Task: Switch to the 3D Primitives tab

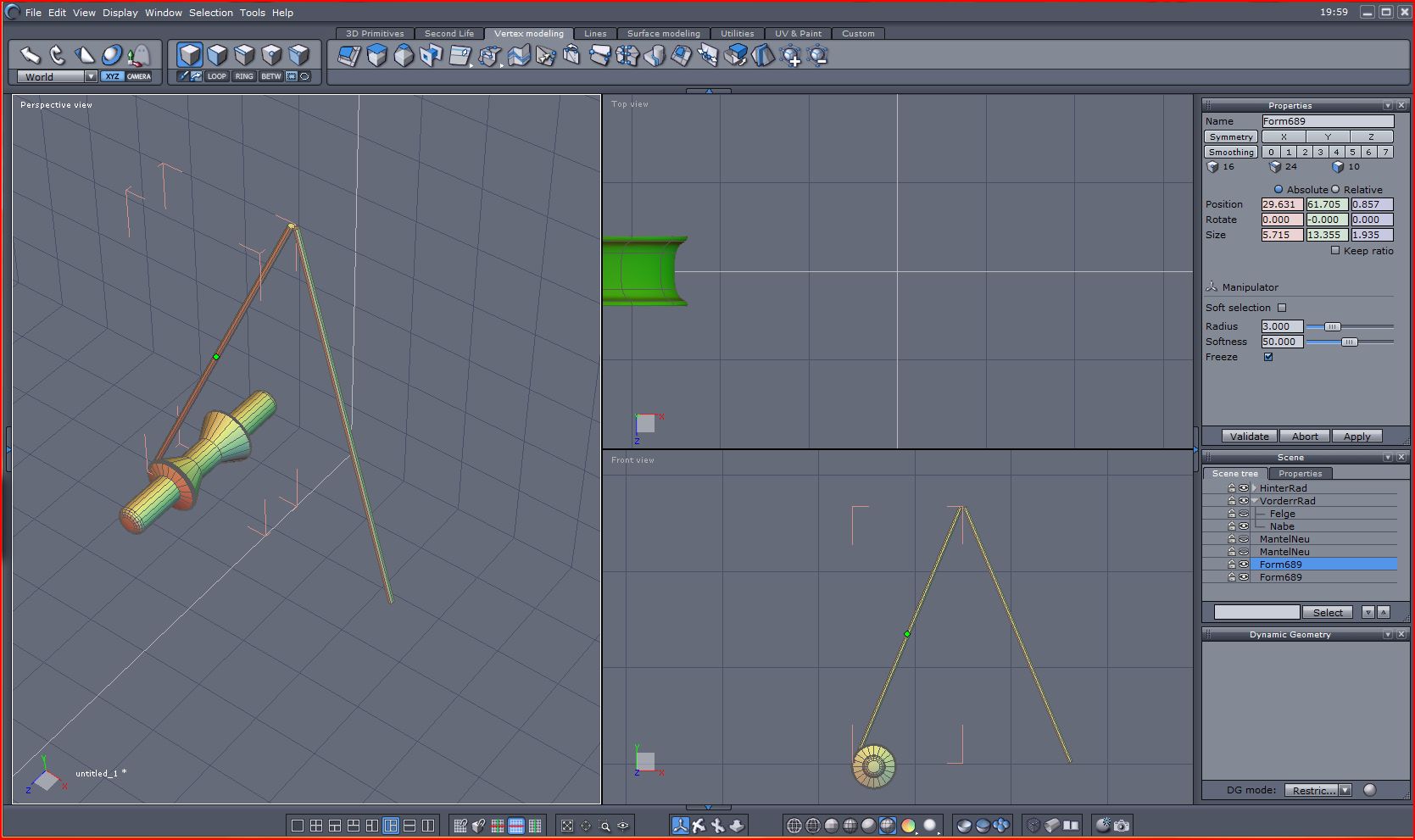Action: point(375,34)
